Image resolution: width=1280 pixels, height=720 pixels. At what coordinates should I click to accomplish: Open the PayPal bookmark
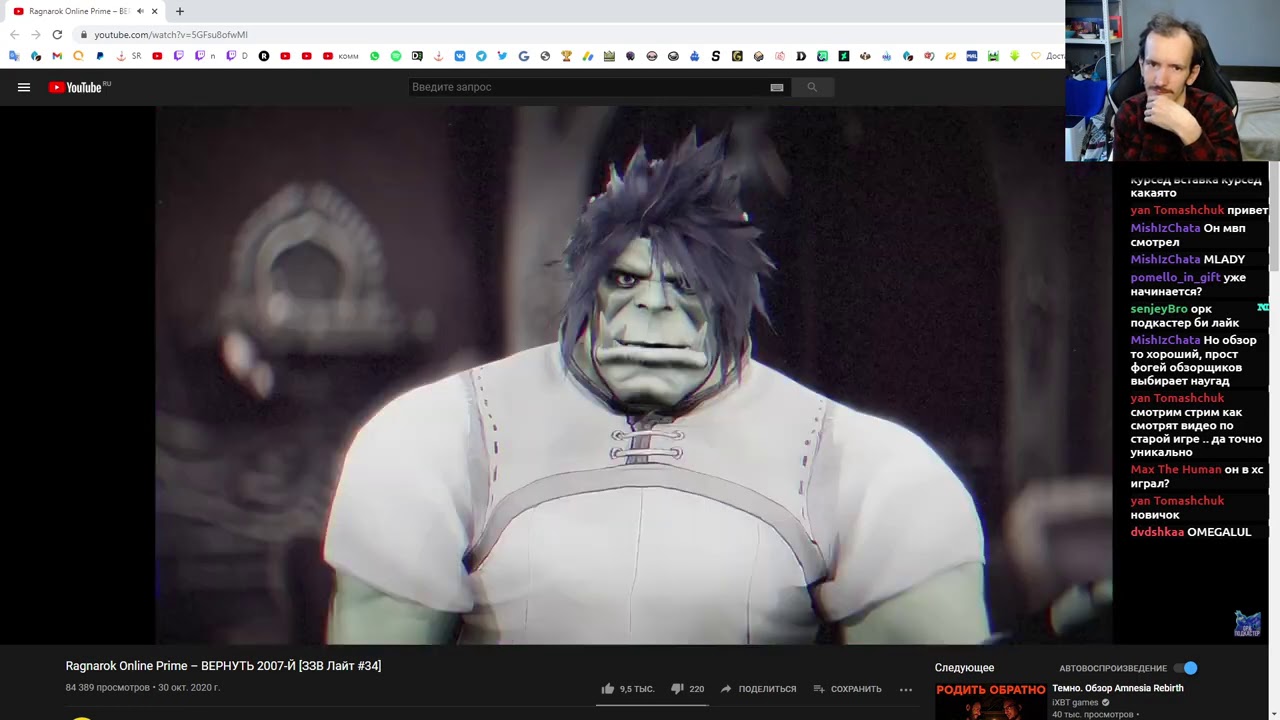pos(100,56)
